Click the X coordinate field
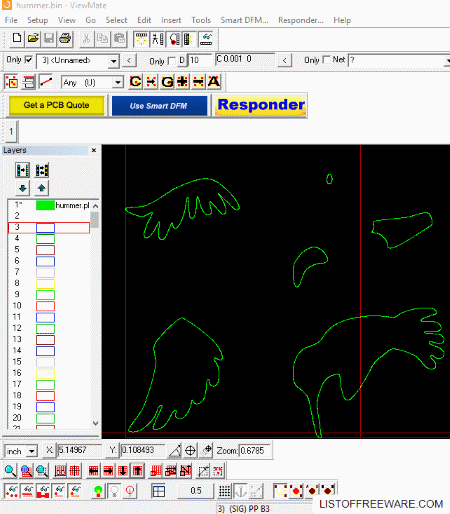 [80, 450]
